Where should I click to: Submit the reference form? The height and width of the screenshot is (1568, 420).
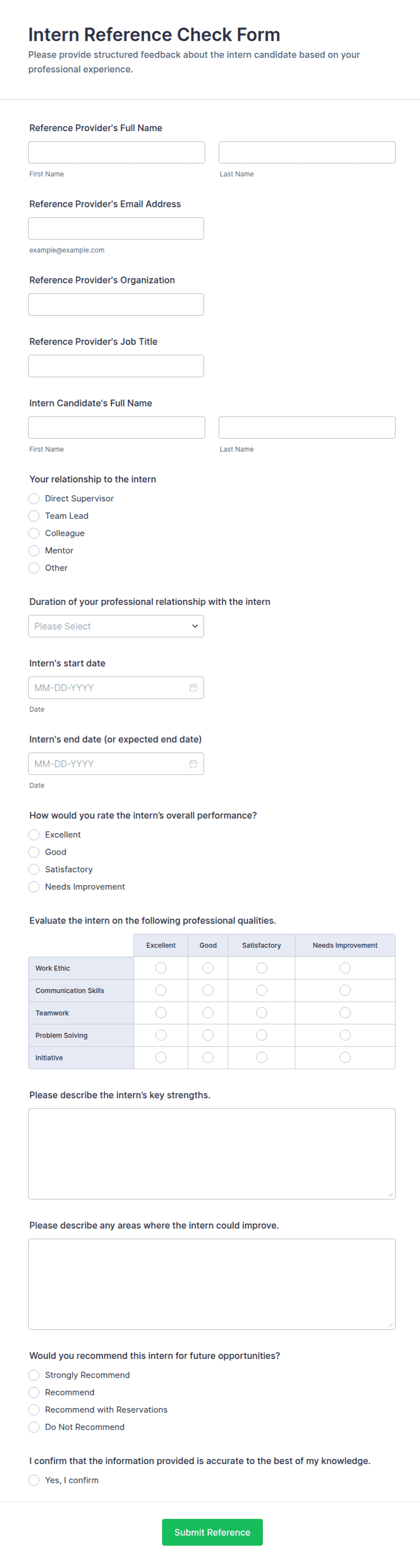(x=212, y=1532)
